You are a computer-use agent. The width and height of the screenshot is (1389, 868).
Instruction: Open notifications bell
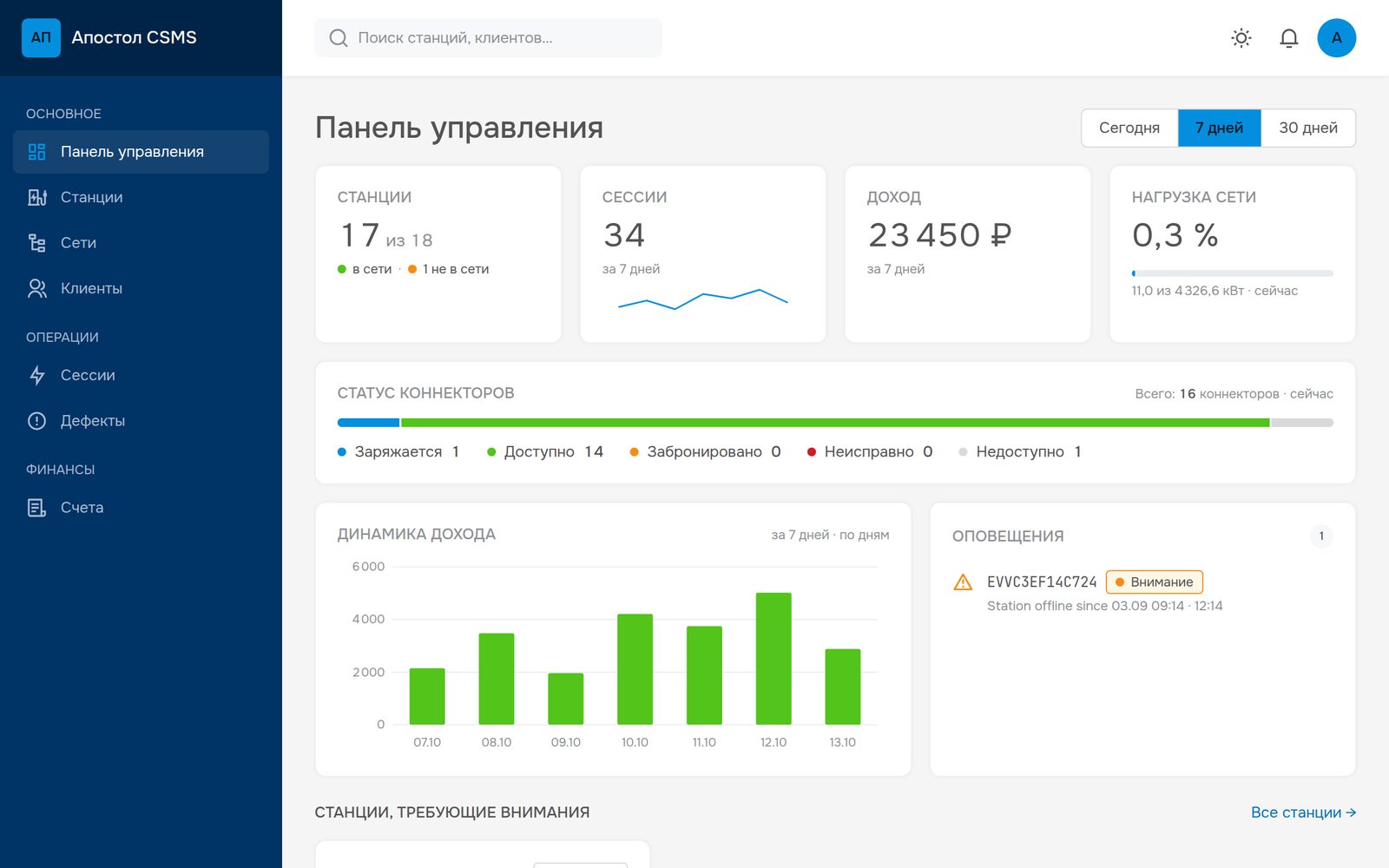(x=1289, y=38)
